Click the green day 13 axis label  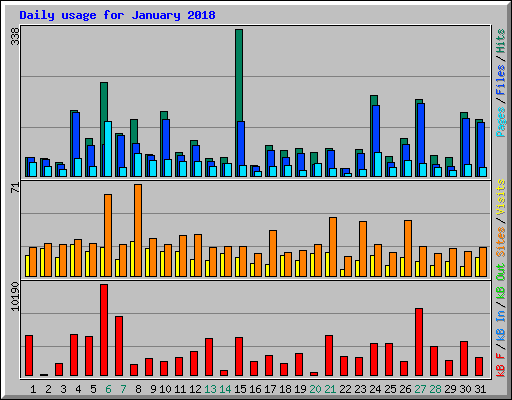click(210, 389)
